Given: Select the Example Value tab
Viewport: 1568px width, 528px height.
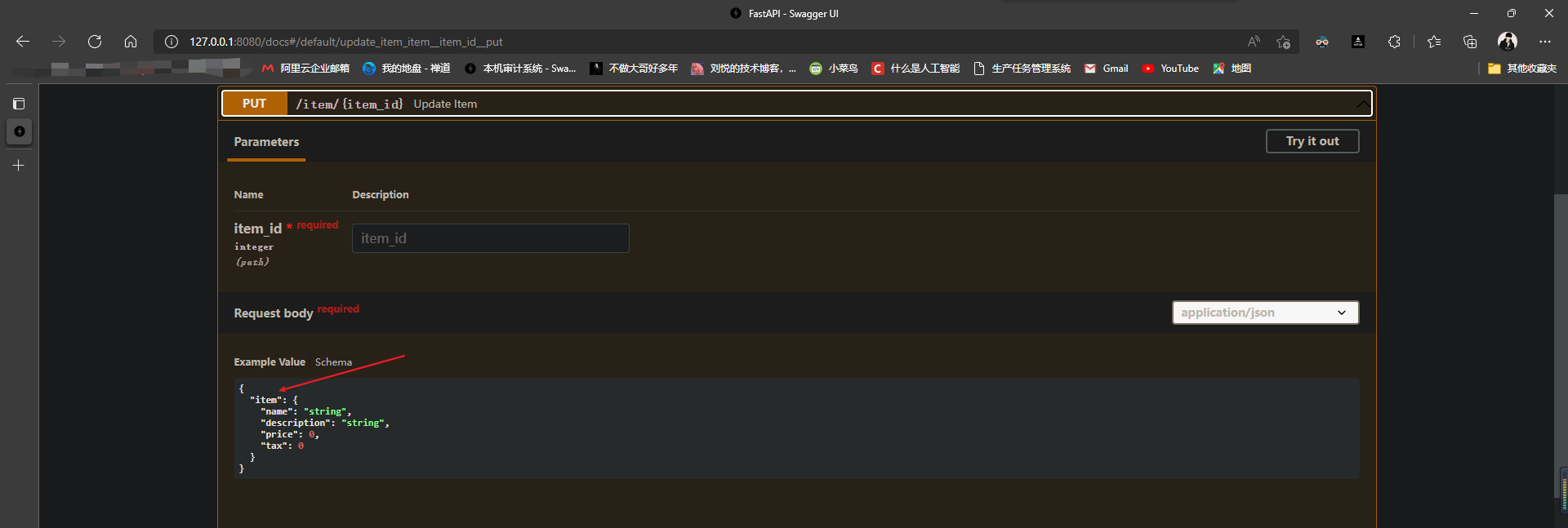Looking at the screenshot, I should click(269, 362).
